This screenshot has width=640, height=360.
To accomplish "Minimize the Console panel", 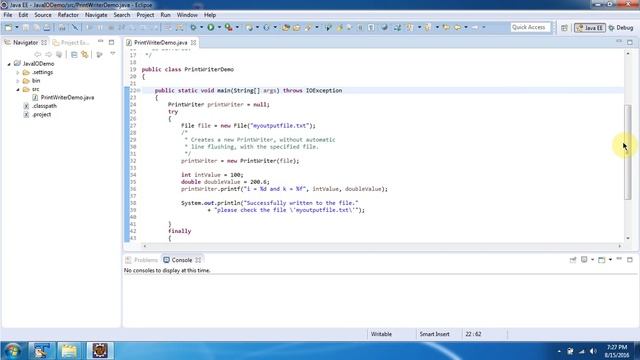I will coord(619,259).
